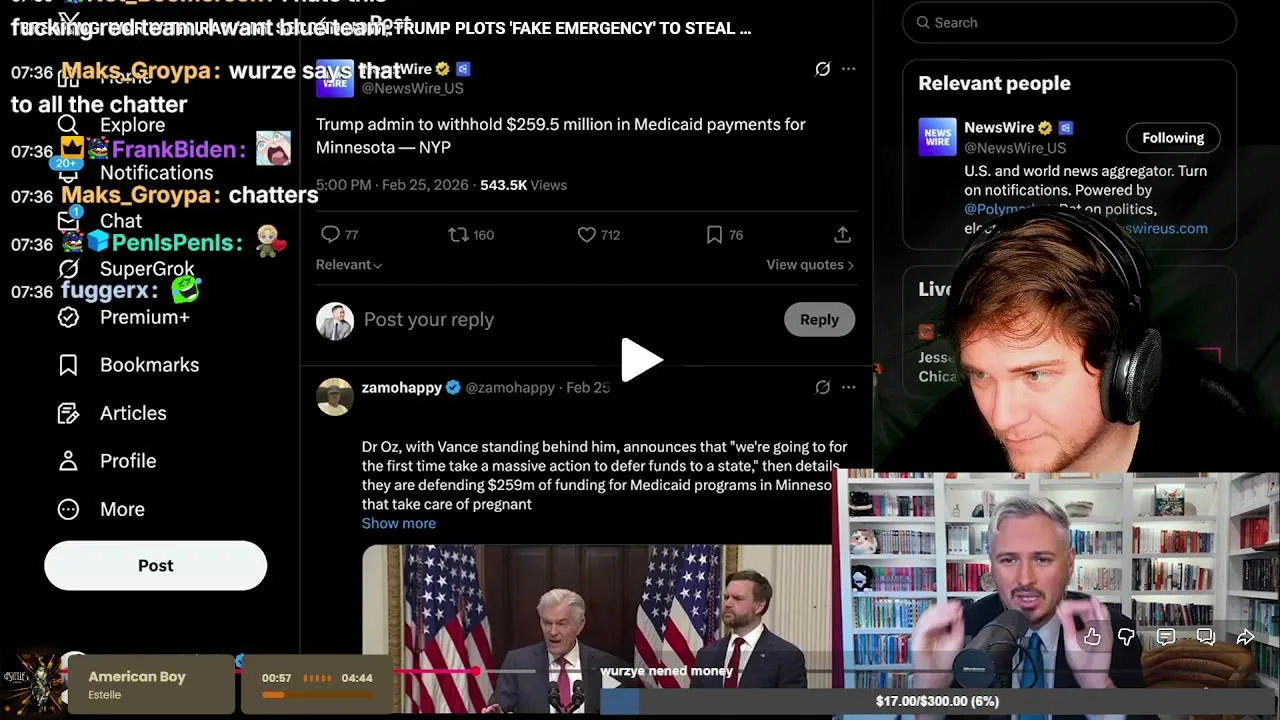Click the Feb 25 date on zamohappy reply
The height and width of the screenshot is (720, 1280).
click(x=588, y=387)
